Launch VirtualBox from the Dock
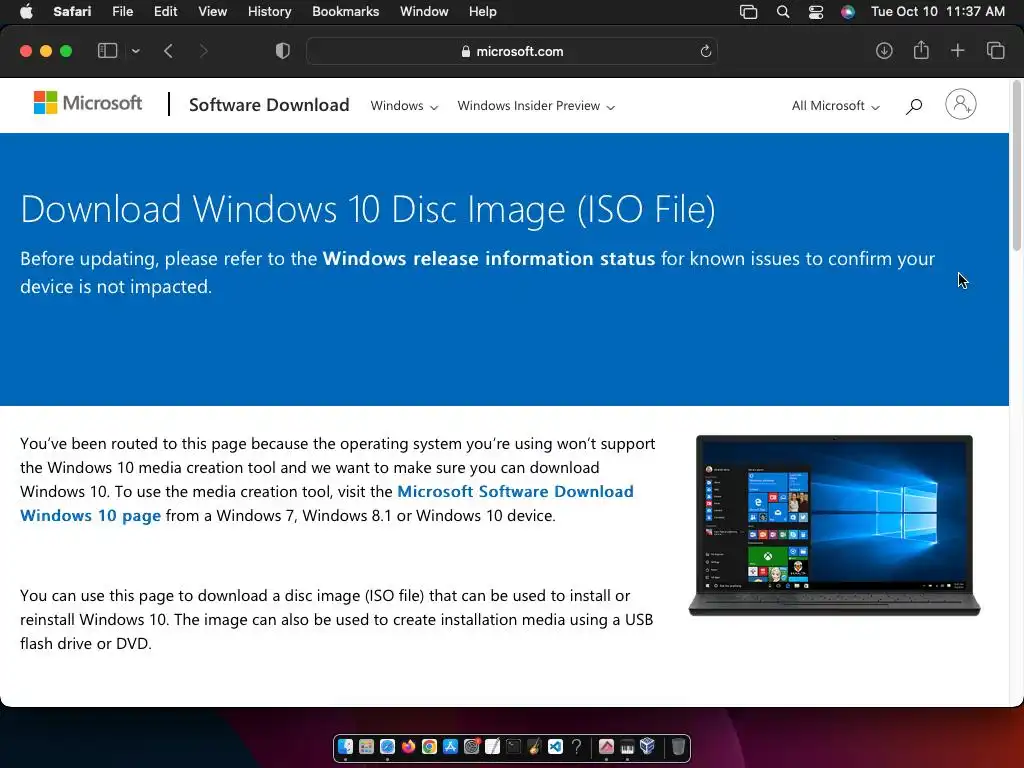This screenshot has width=1024, height=768. [x=647, y=746]
